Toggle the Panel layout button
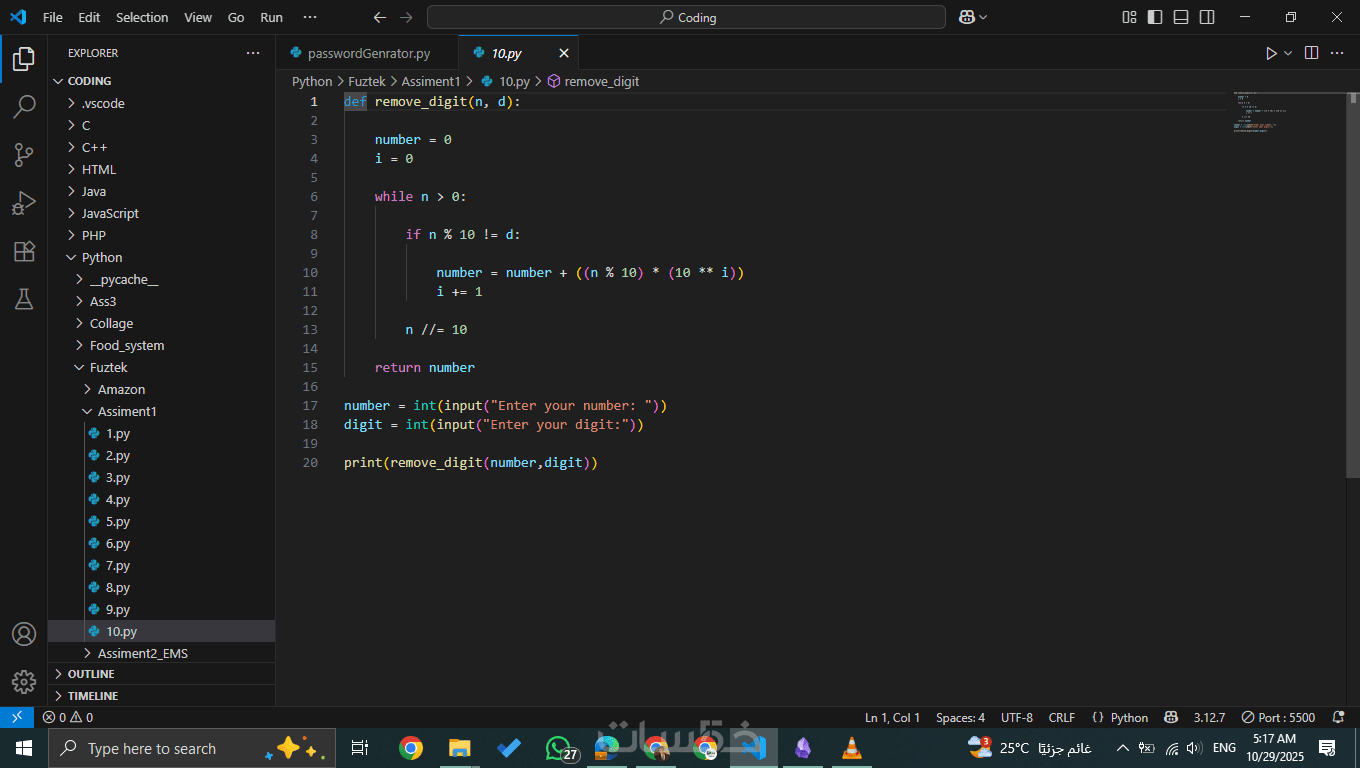1360x768 pixels. (x=1181, y=17)
